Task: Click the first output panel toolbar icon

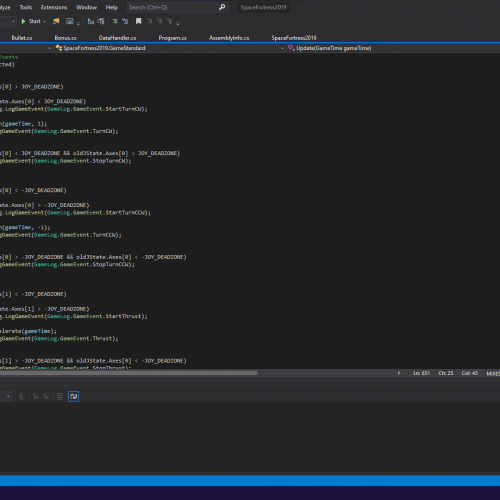Action: tap(22, 396)
